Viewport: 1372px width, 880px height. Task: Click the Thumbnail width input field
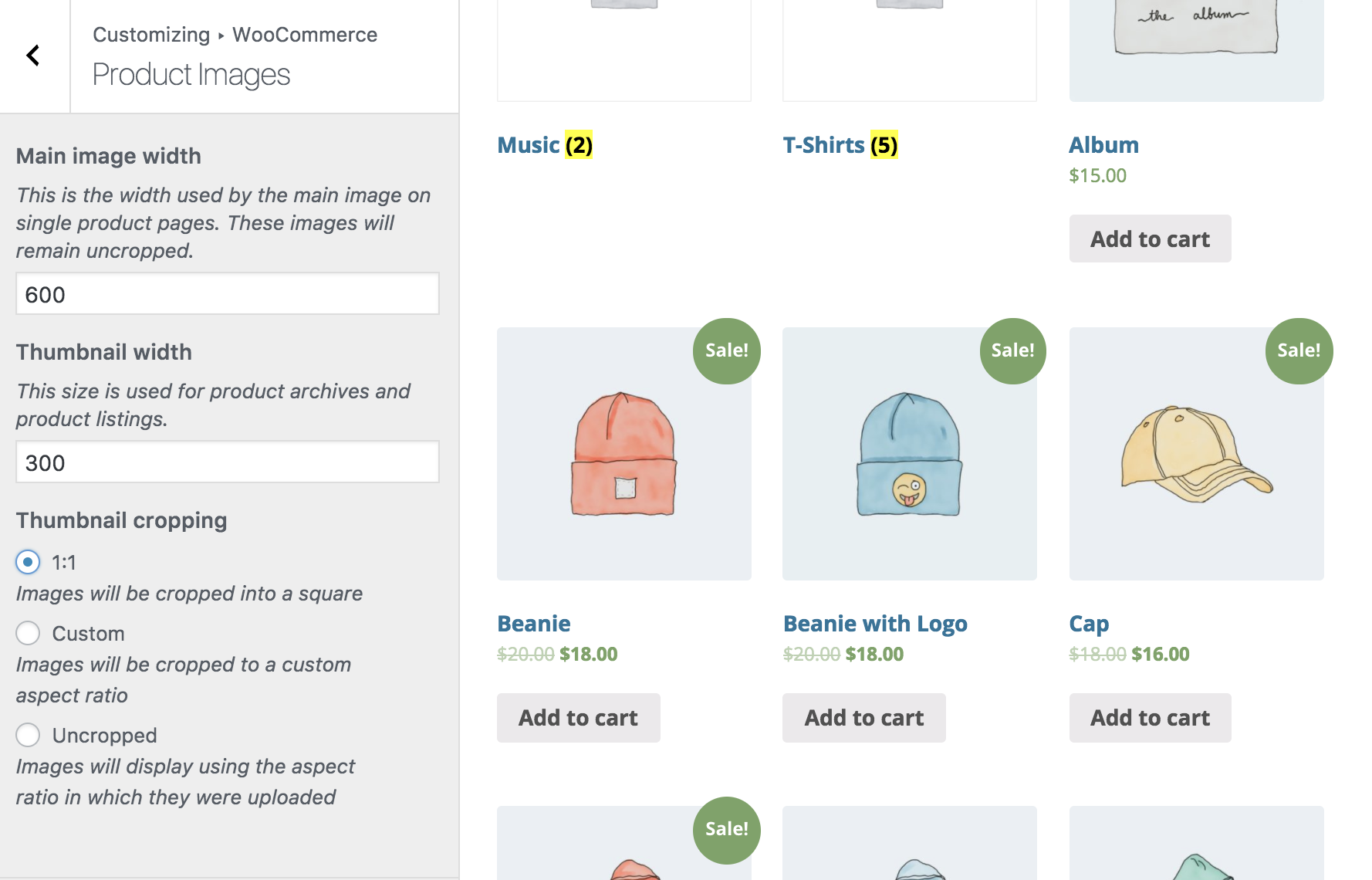(228, 462)
